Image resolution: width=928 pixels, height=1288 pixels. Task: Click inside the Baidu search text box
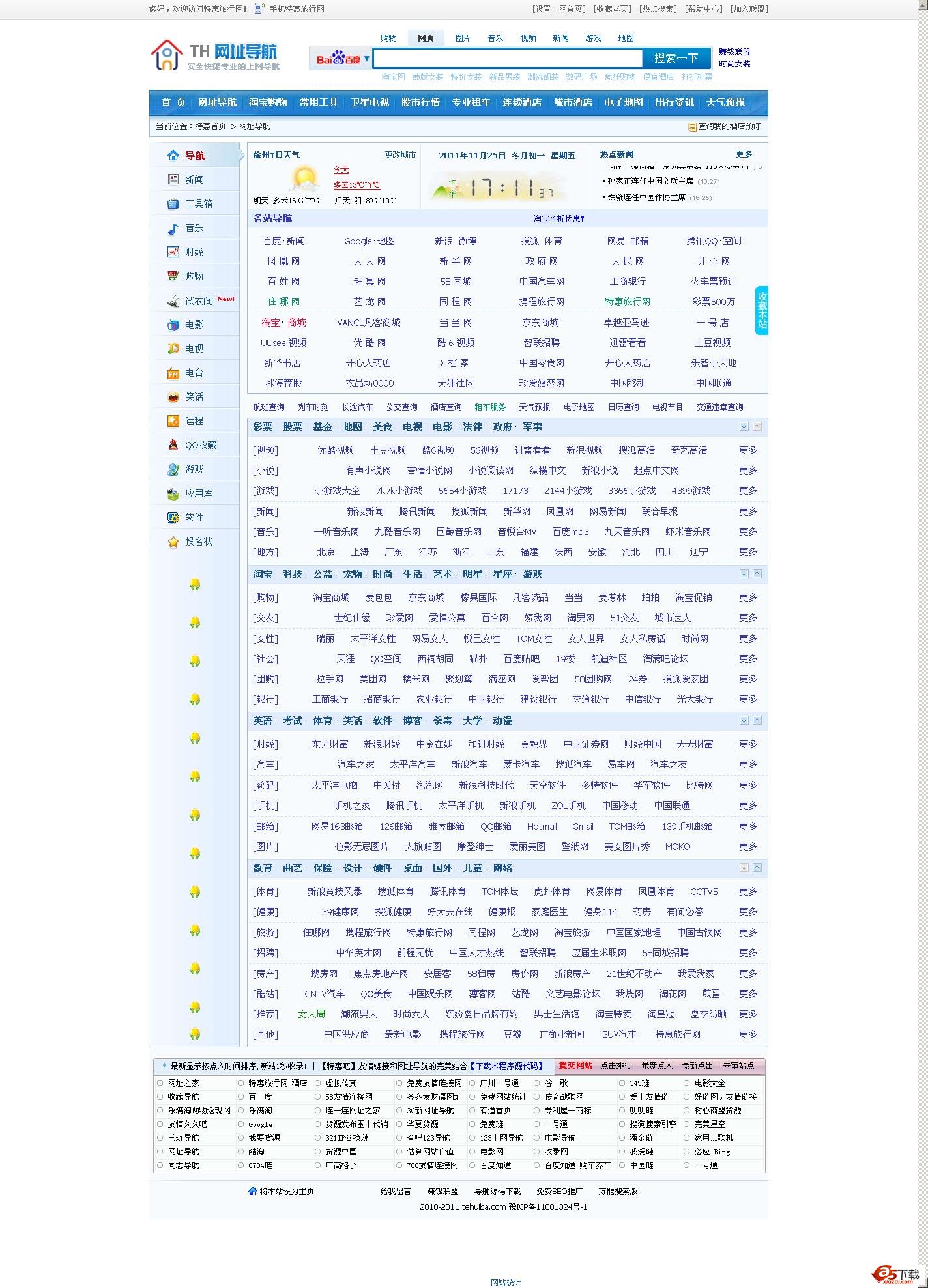click(508, 59)
